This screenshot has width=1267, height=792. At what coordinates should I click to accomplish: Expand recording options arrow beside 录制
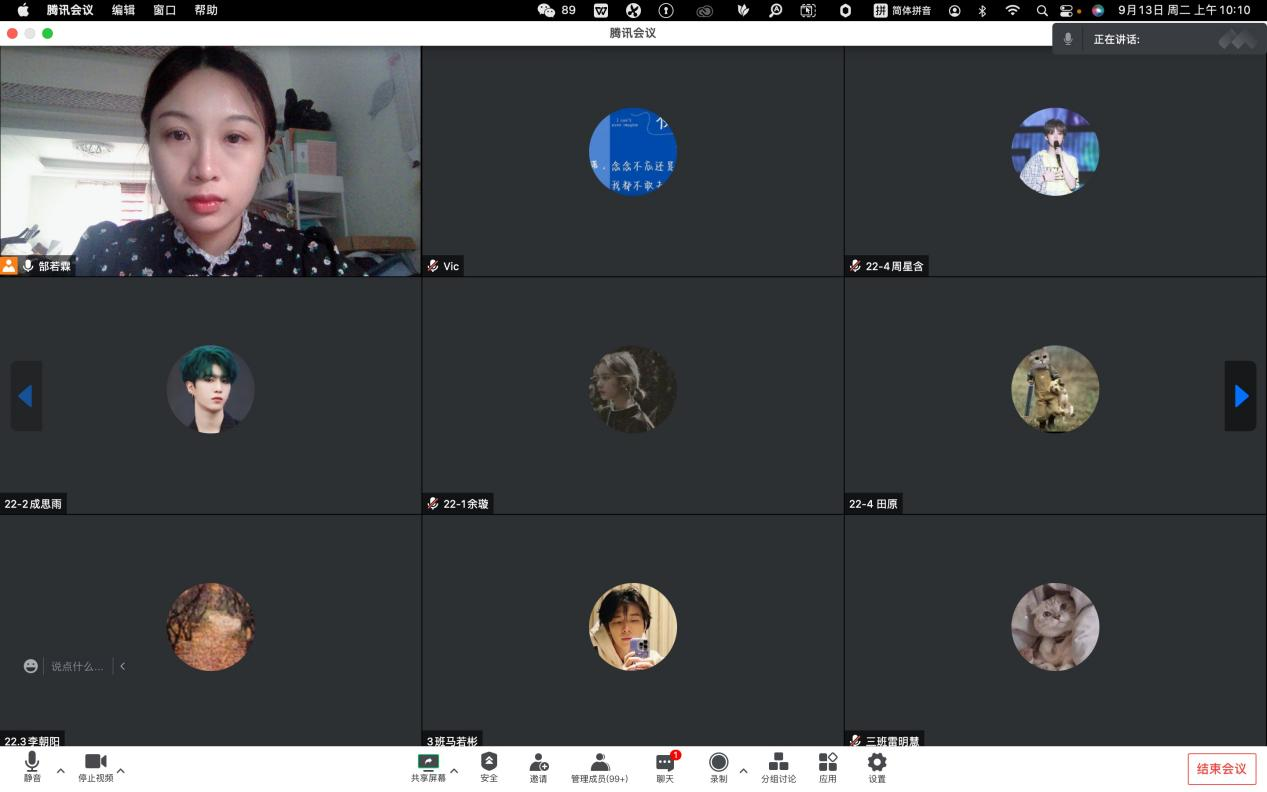743,771
